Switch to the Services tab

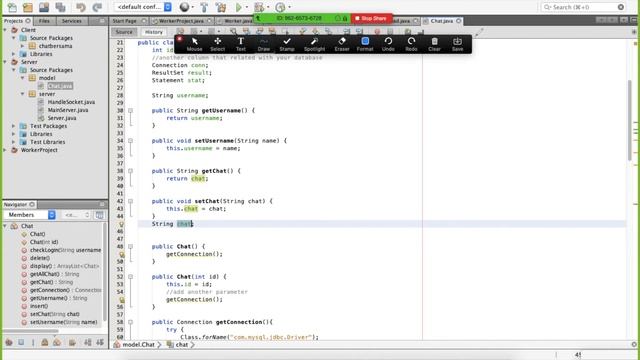coord(72,21)
